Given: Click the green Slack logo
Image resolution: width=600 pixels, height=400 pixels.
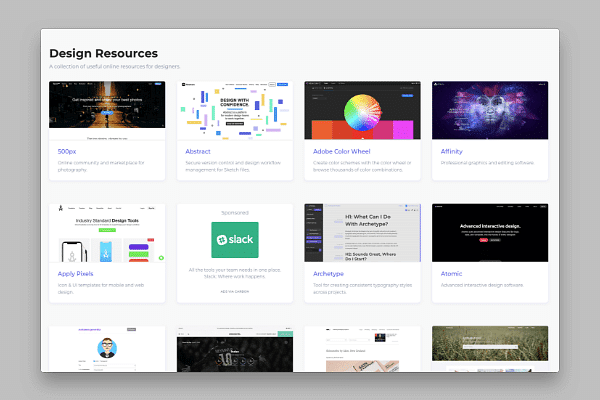Looking at the screenshot, I should 234,243.
